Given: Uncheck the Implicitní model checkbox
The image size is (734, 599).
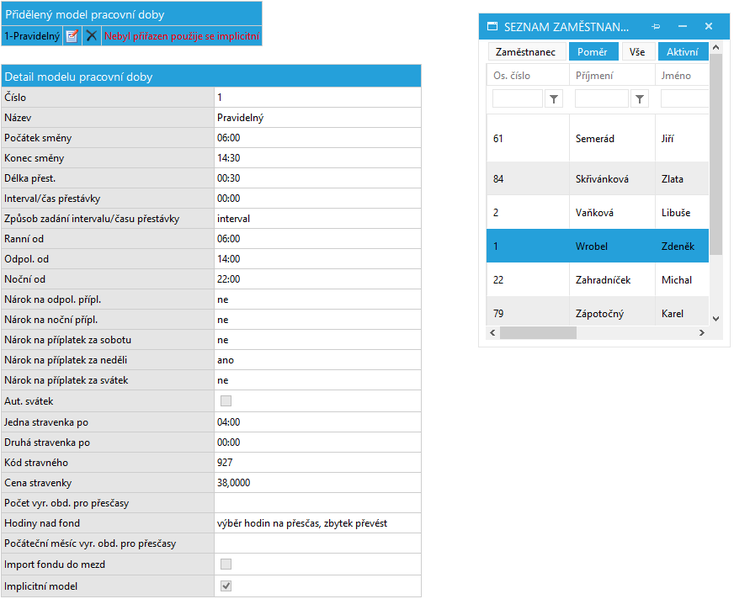Looking at the screenshot, I should coord(226,586).
